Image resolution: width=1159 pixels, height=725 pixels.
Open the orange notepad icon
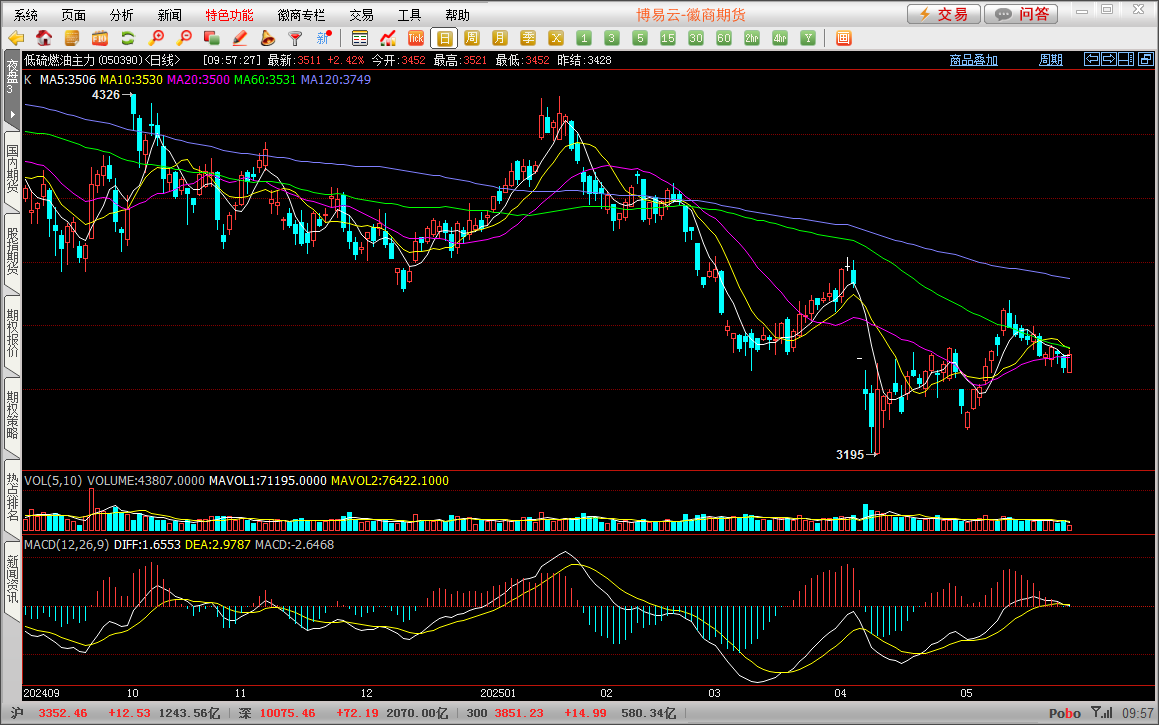[x=72, y=38]
